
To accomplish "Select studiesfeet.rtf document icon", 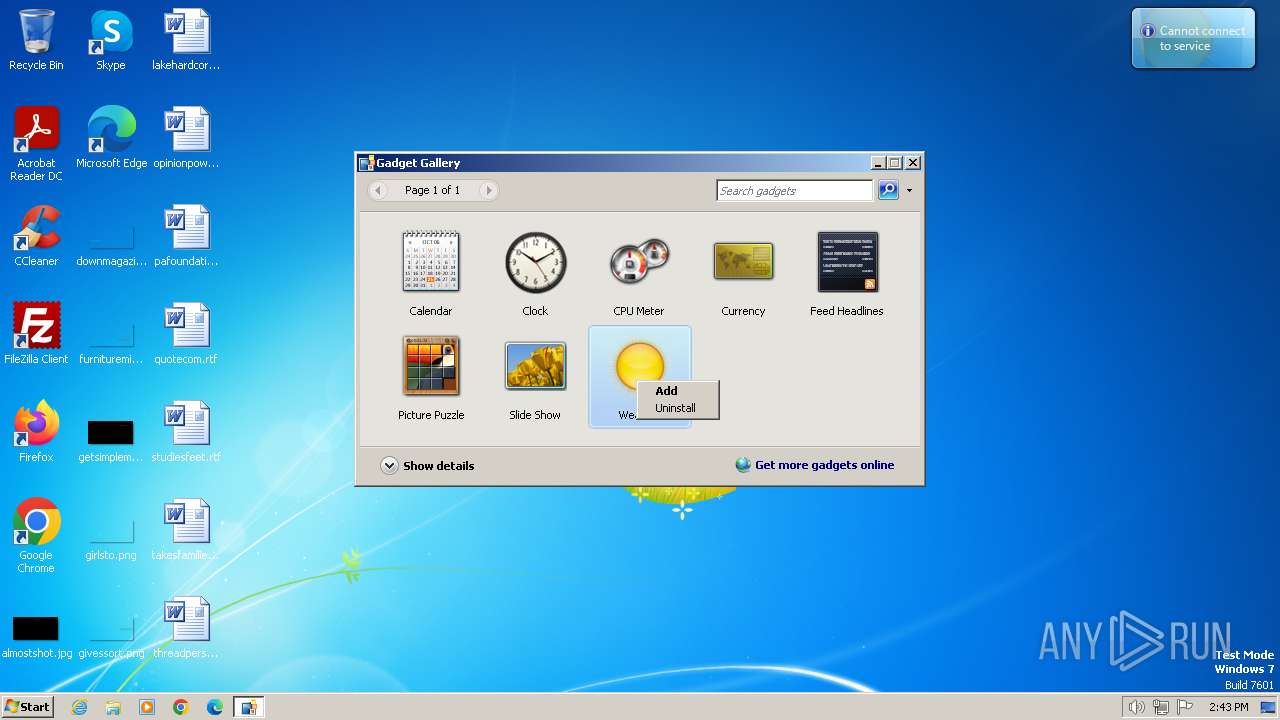I will click(186, 432).
